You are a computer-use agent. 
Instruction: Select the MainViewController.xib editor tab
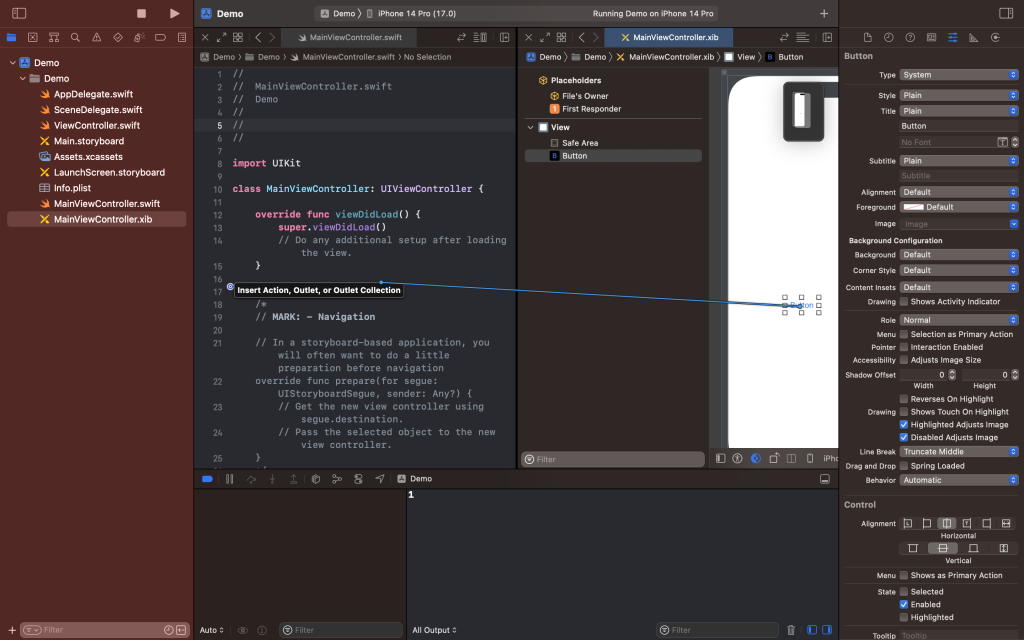pyautogui.click(x=669, y=37)
